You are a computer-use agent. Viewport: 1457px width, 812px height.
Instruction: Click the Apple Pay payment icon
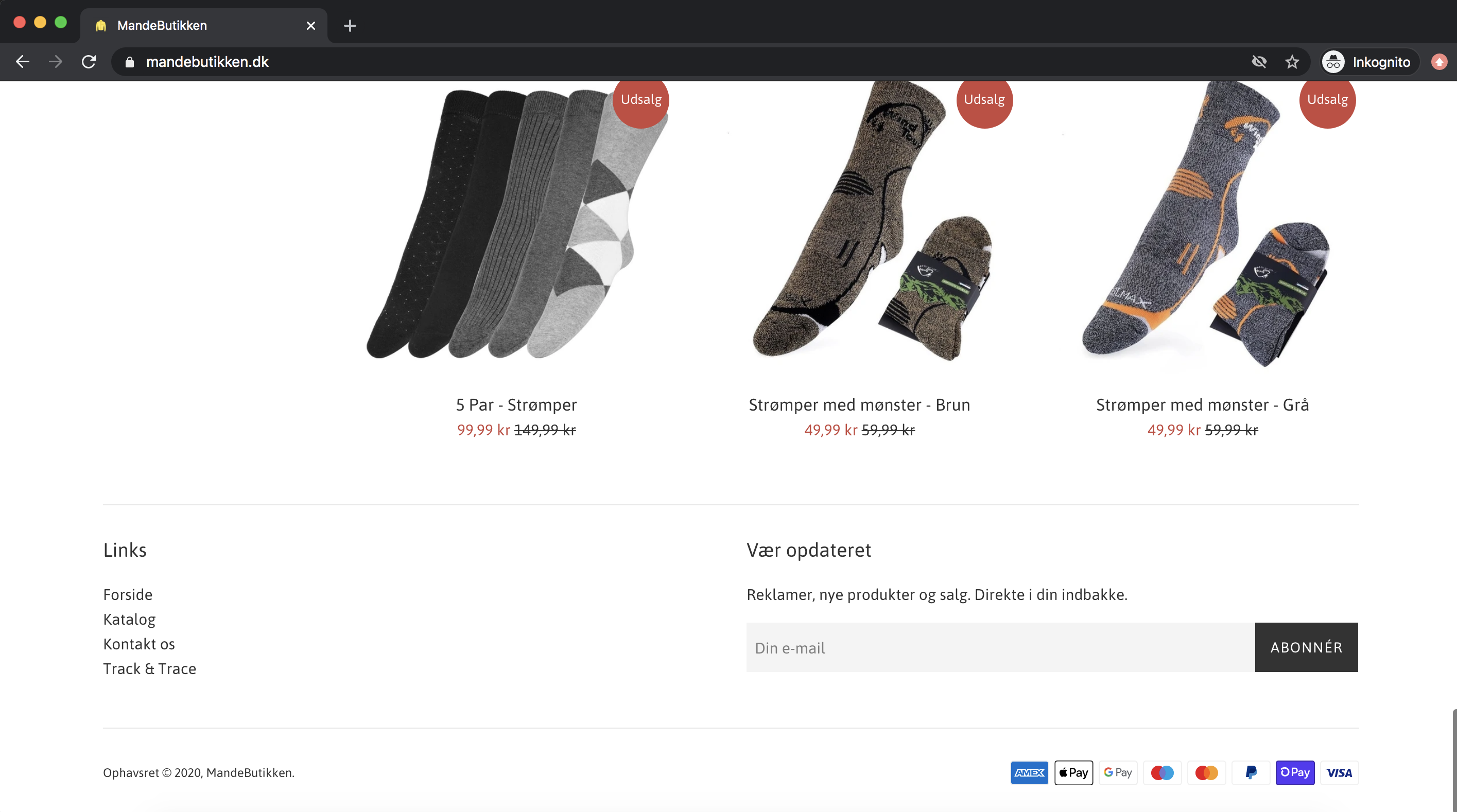[1073, 772]
